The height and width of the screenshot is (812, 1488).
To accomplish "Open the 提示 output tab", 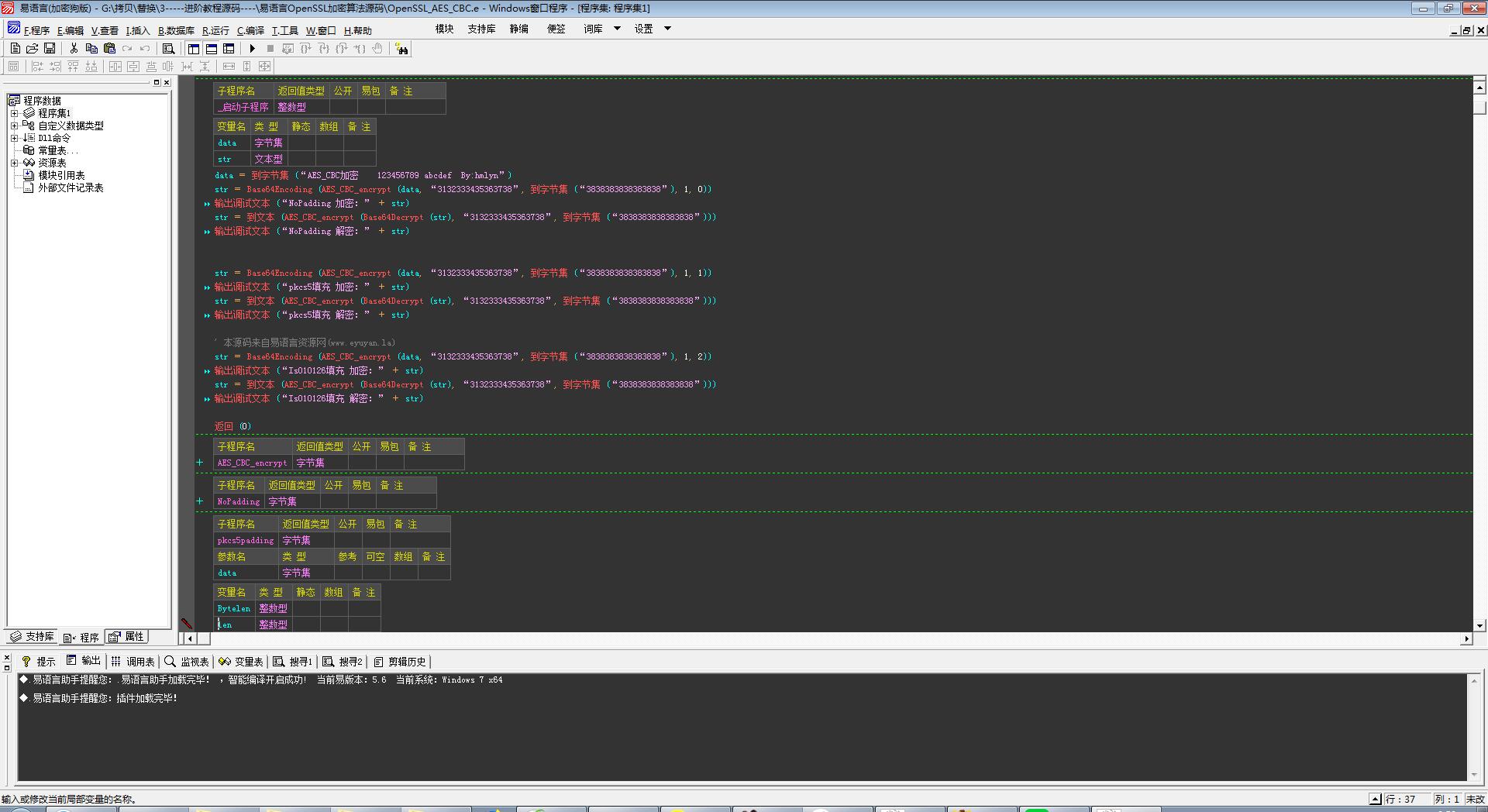I will 39,662.
